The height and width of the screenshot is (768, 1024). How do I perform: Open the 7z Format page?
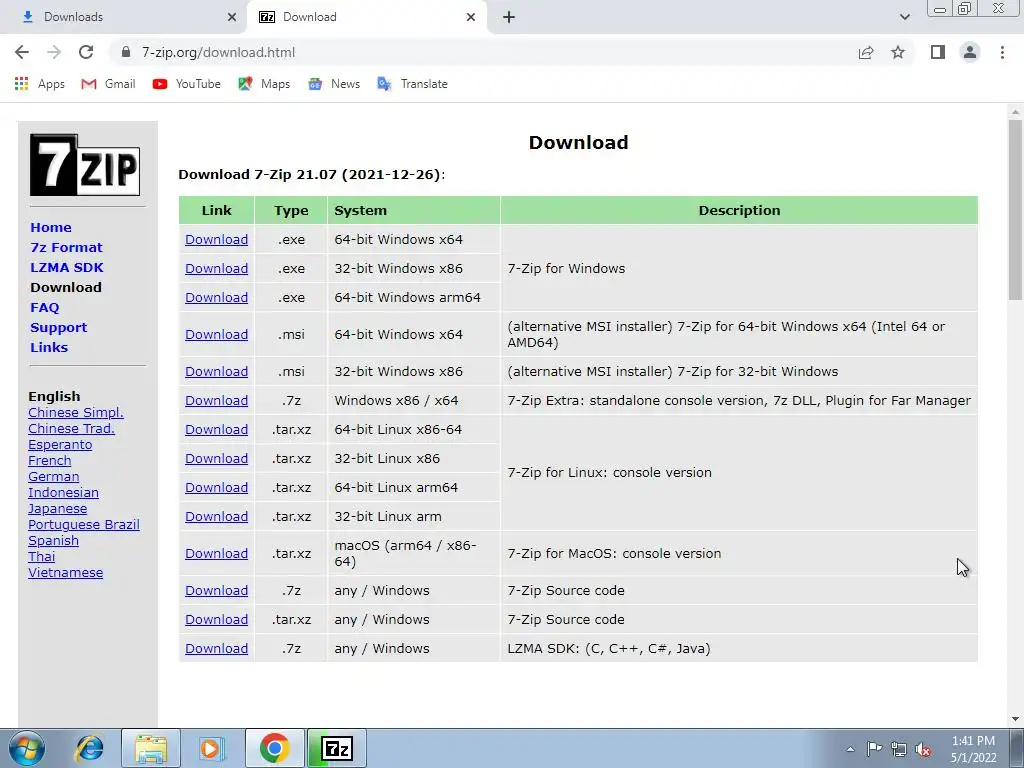point(67,248)
